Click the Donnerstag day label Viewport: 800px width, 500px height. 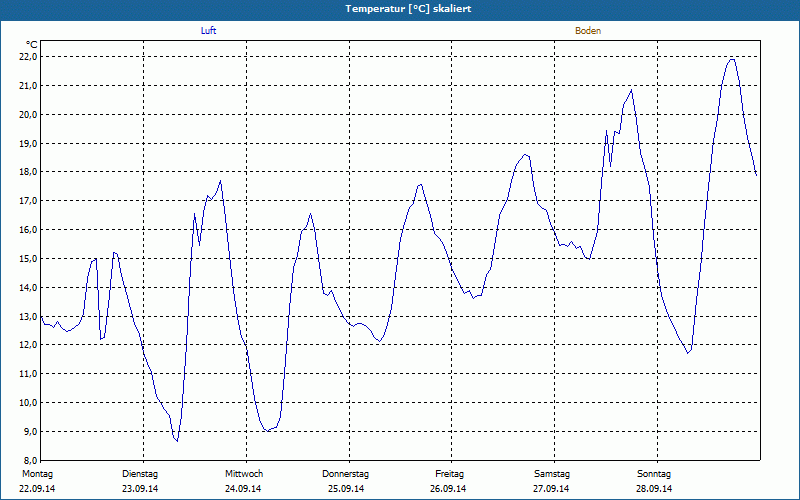pos(345,474)
